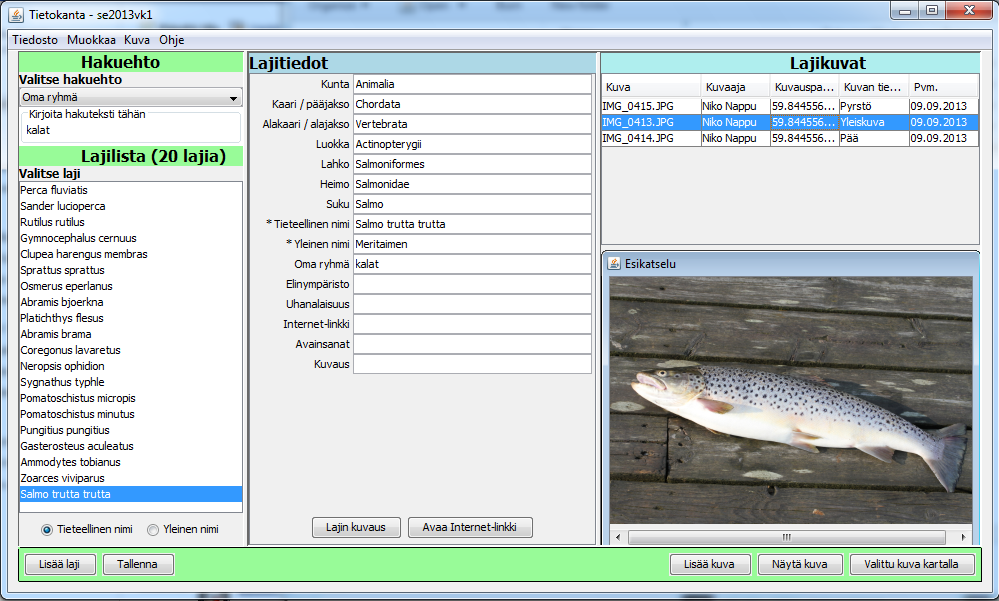Select Perca fluviatis in the species list
This screenshot has height=601, width=999.
(x=55, y=190)
